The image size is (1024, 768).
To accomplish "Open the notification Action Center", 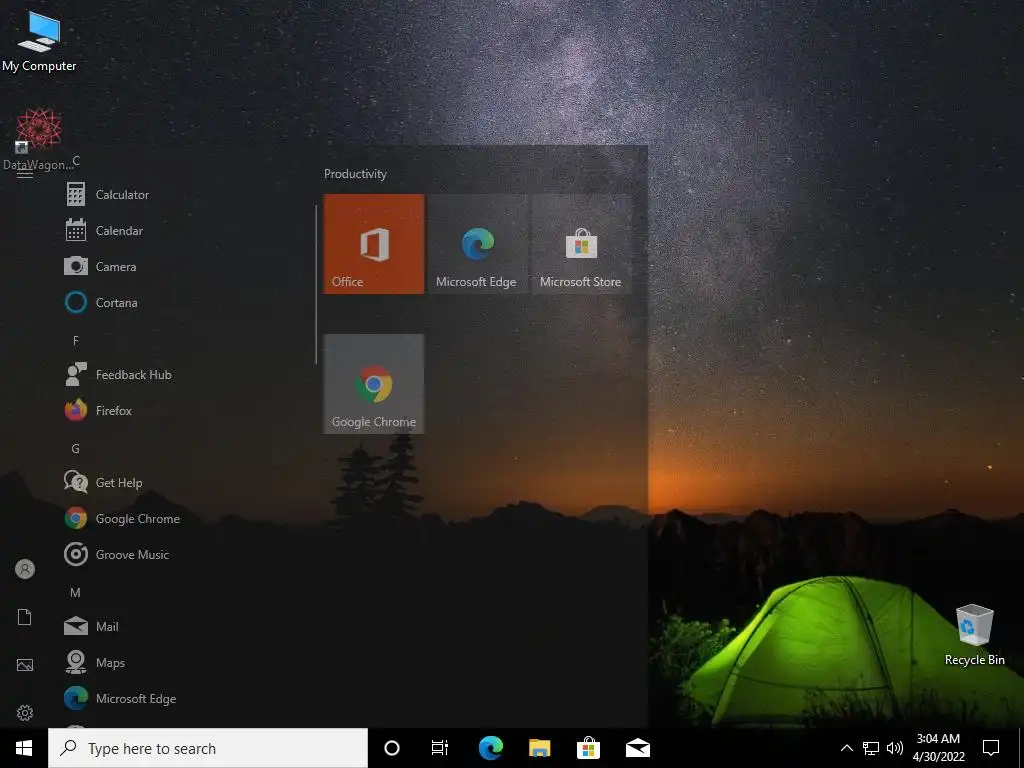I will (991, 748).
